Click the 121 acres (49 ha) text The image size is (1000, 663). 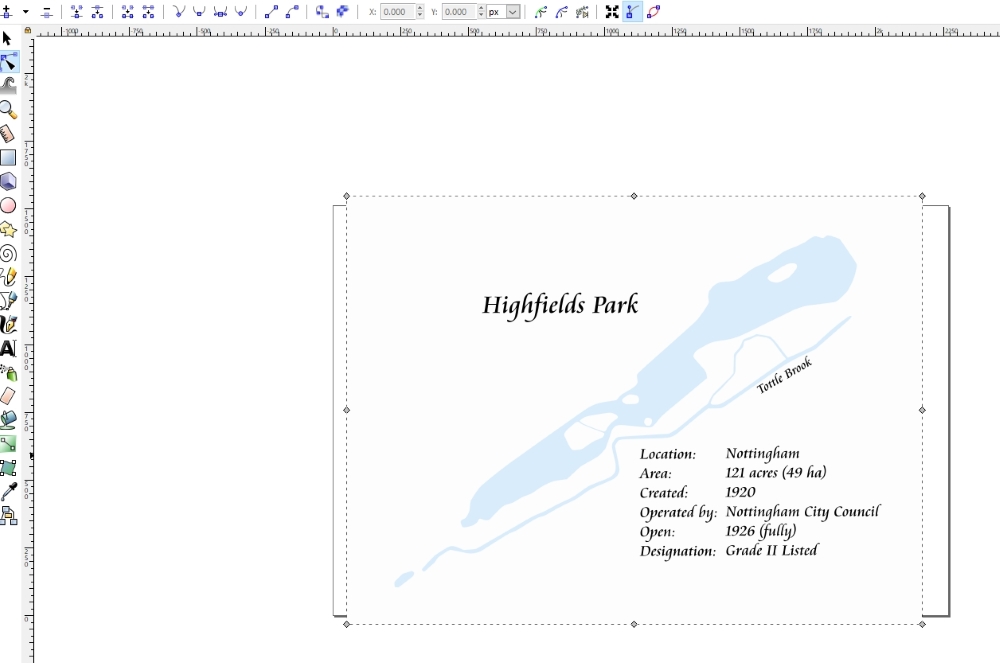click(776, 472)
